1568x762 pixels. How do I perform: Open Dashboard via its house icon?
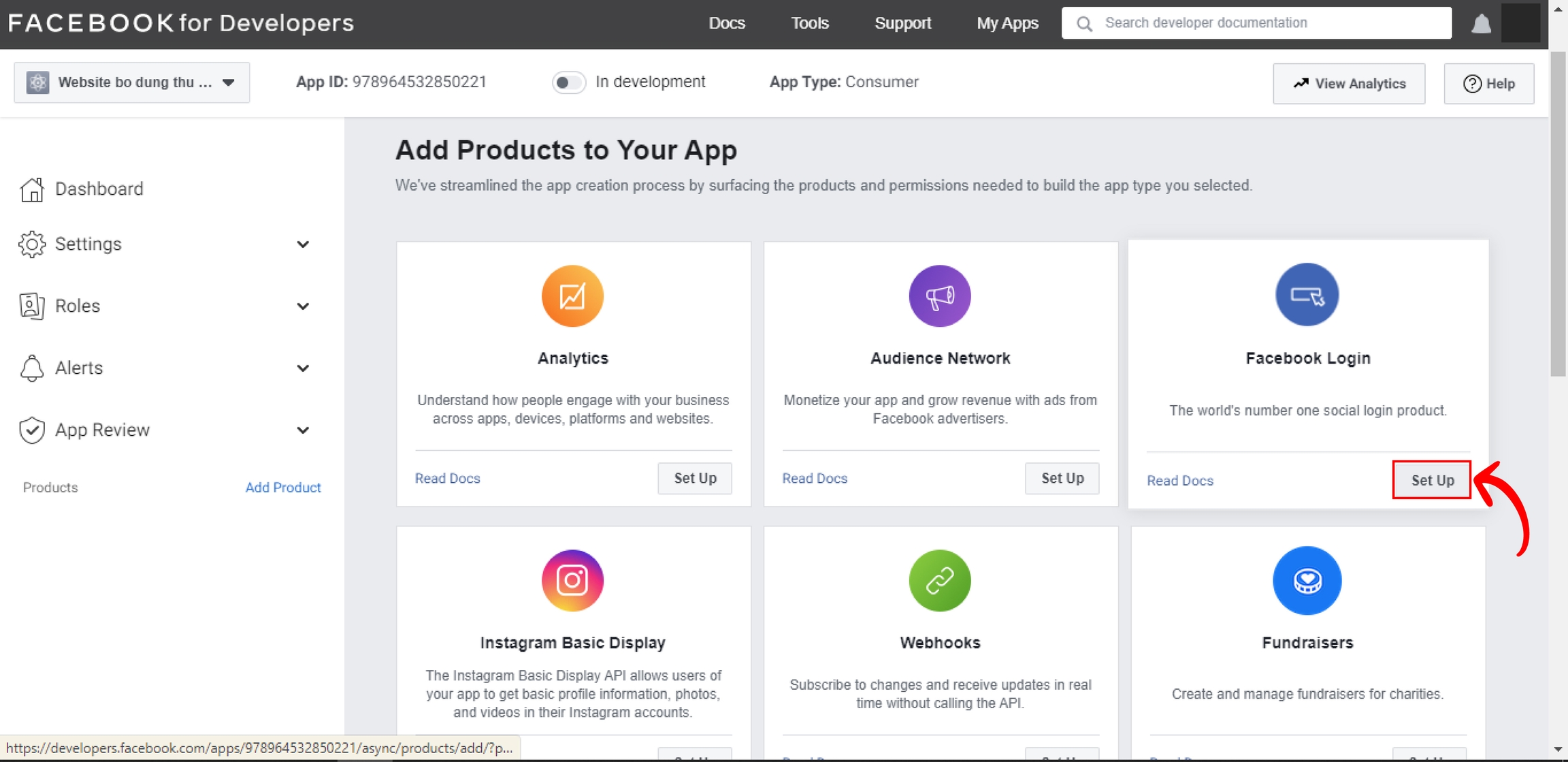[32, 189]
